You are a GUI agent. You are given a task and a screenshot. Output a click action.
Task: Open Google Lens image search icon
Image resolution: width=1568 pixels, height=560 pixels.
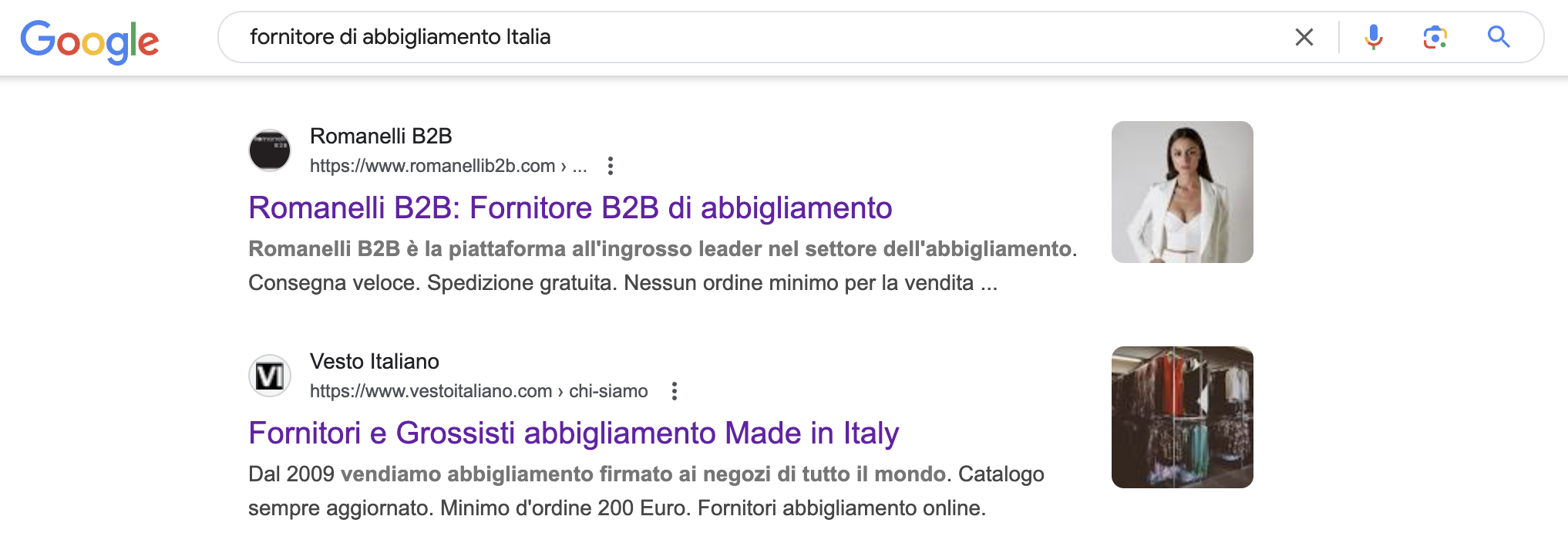click(1435, 37)
